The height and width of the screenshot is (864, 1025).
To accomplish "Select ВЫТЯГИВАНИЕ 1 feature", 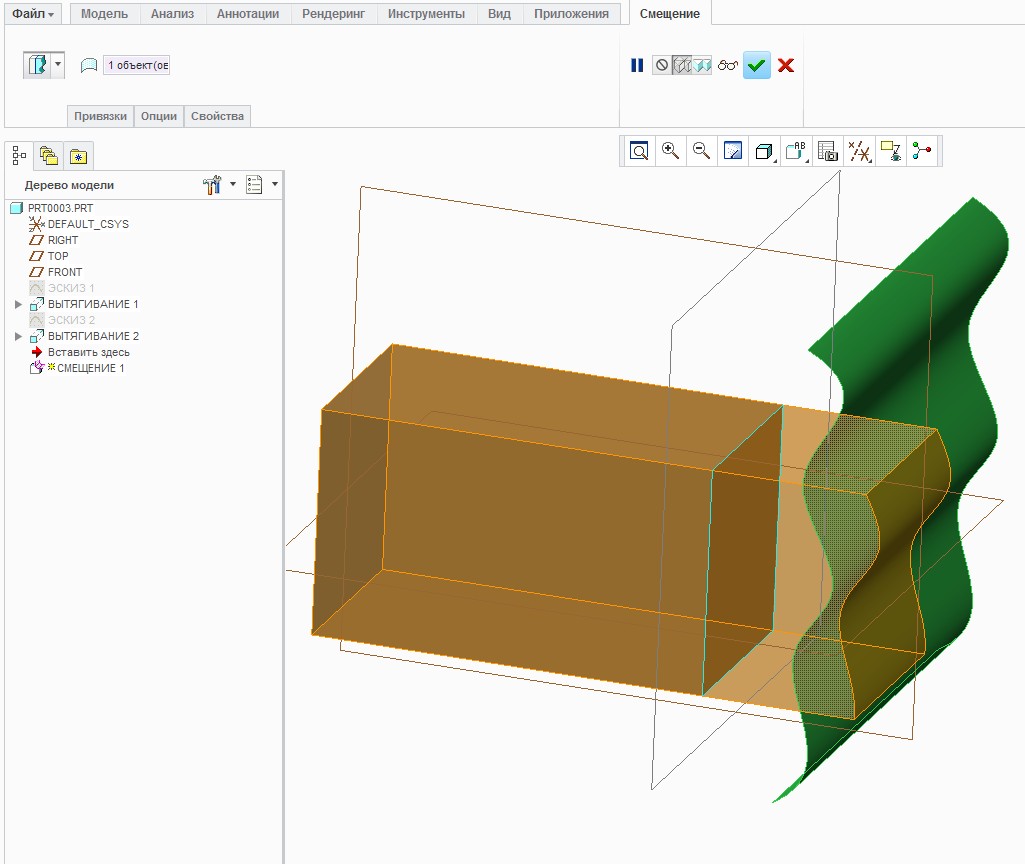I will coord(93,304).
